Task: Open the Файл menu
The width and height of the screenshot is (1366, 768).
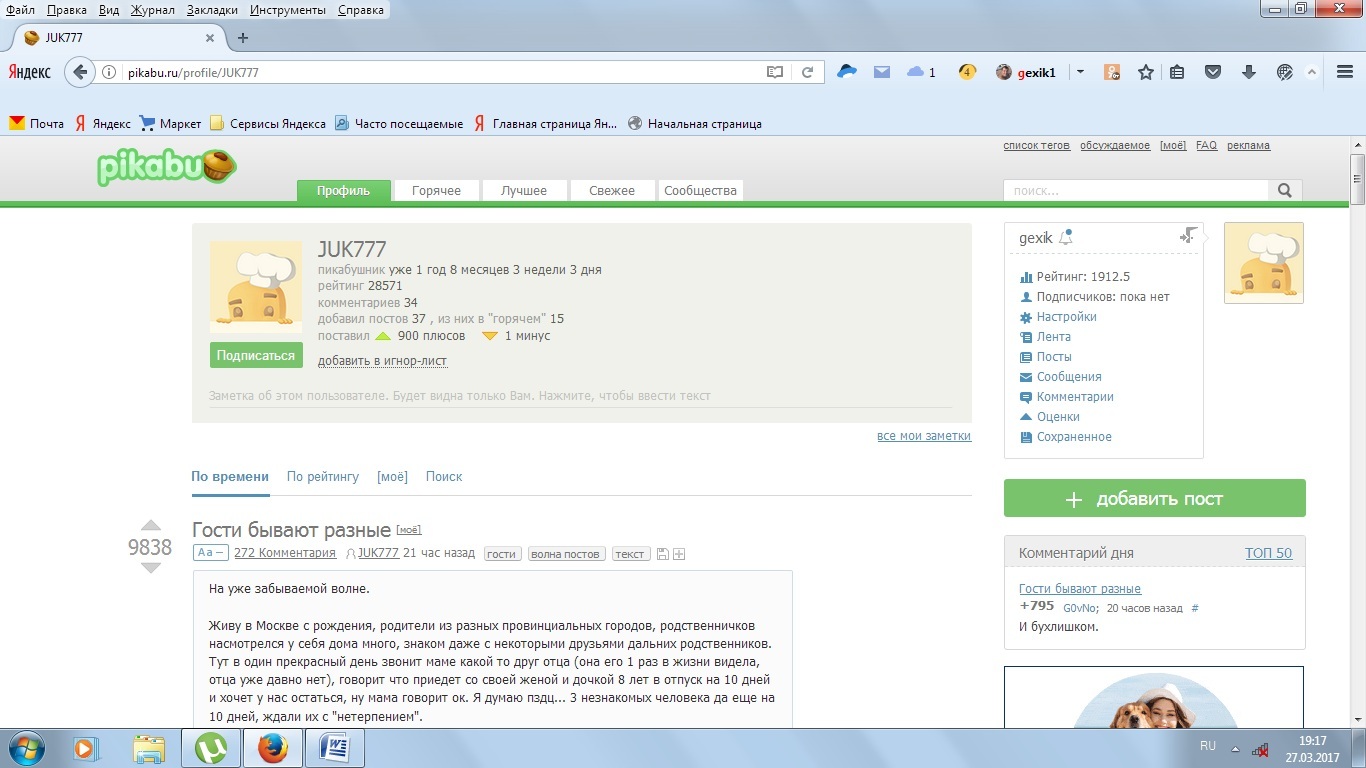Action: click(x=21, y=9)
